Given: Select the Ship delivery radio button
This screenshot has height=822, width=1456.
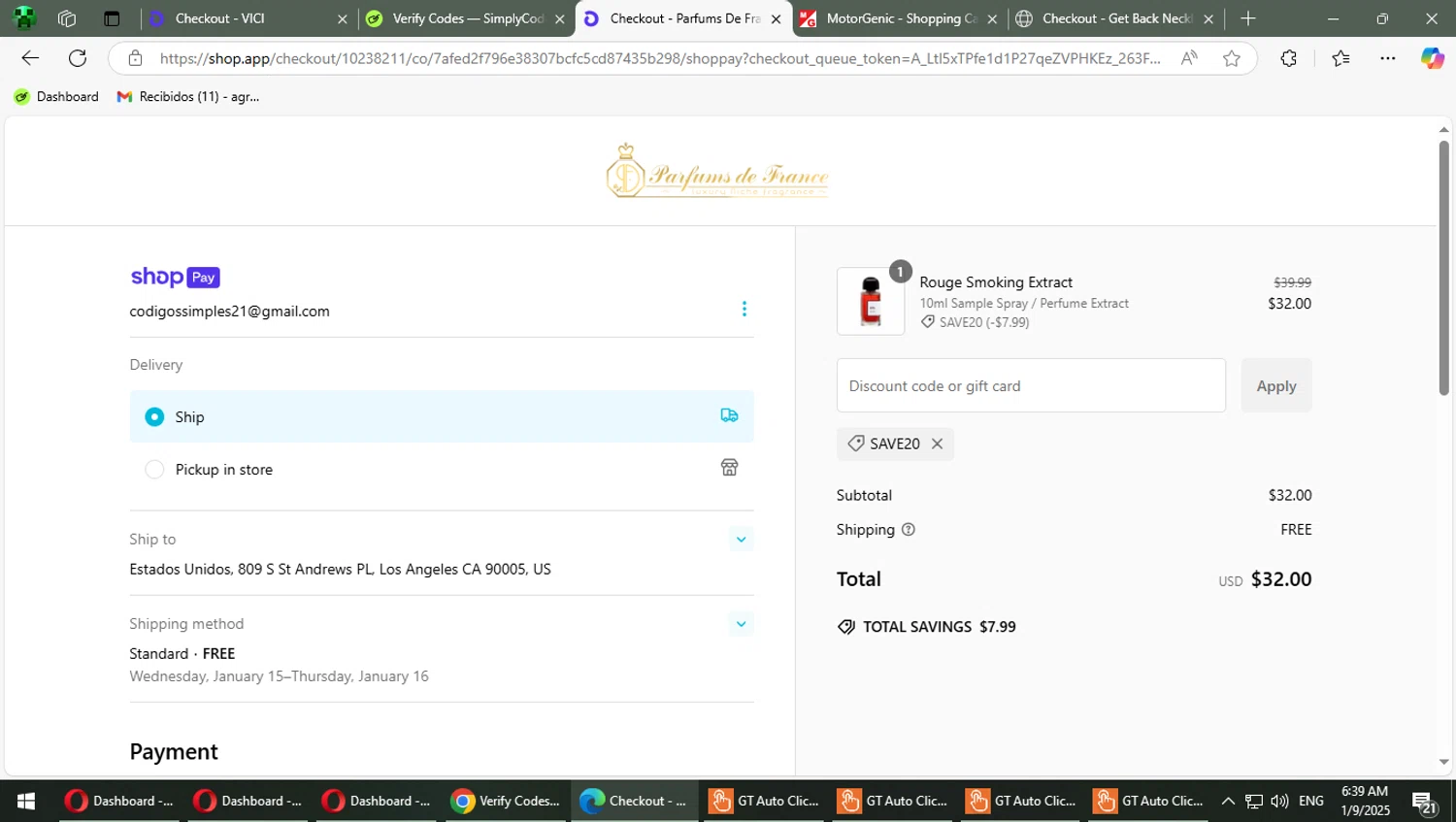Looking at the screenshot, I should click(154, 416).
